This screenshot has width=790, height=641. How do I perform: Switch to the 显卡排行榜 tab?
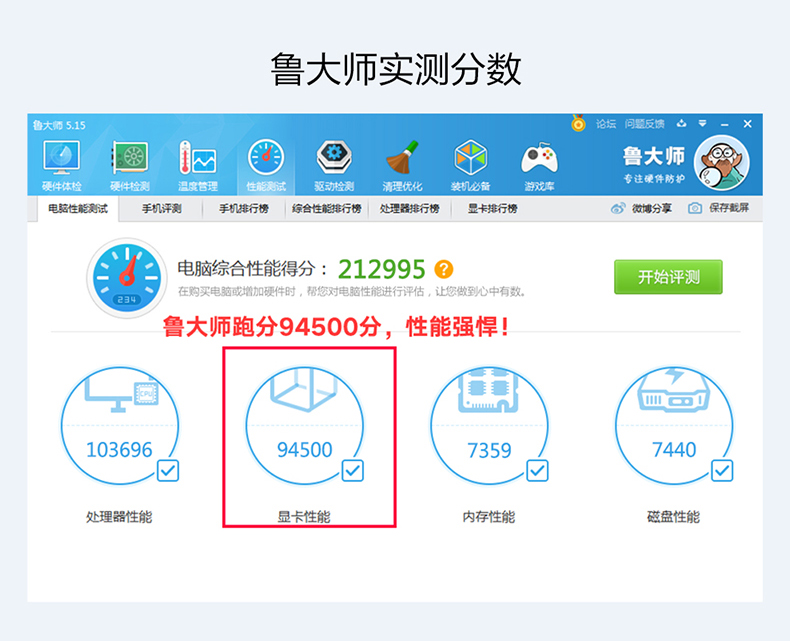493,209
